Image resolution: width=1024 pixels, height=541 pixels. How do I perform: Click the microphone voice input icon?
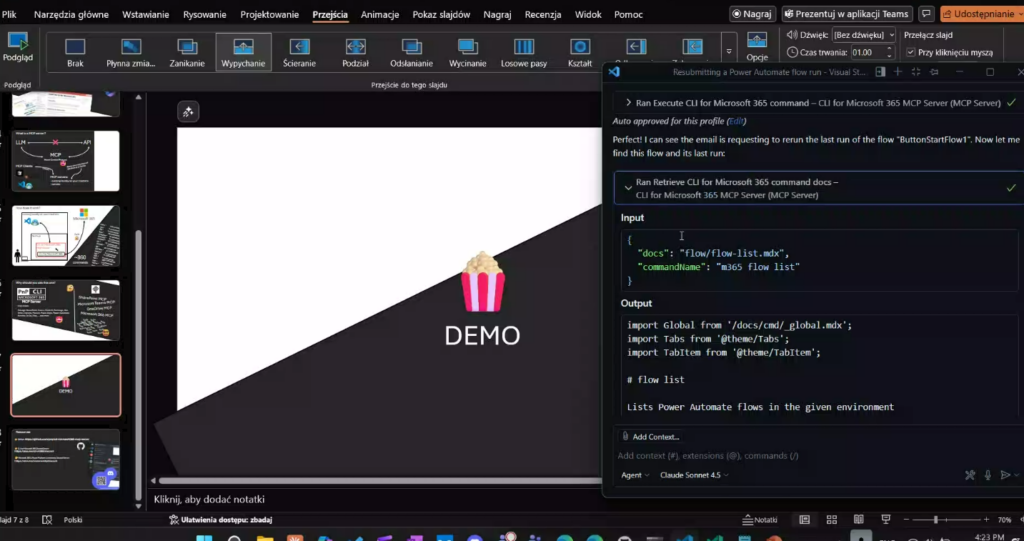(988, 475)
